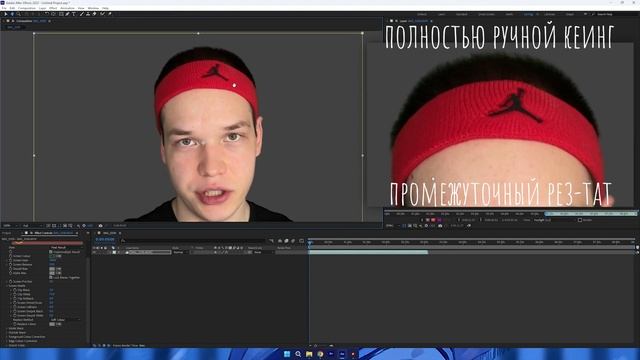Select the Hand tool
The width and height of the screenshot is (640, 360).
pos(12,14)
